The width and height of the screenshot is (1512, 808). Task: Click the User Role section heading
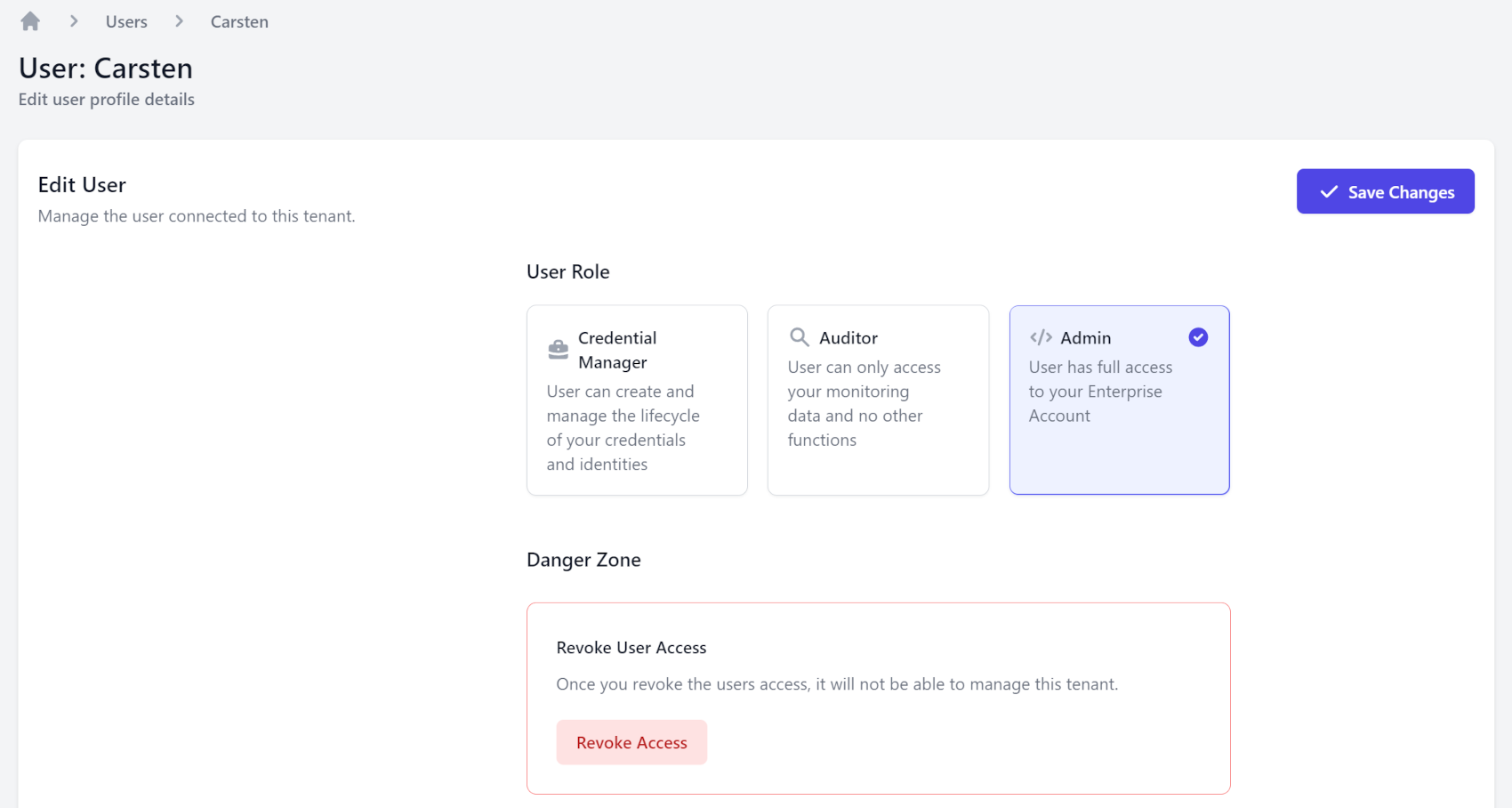(x=567, y=271)
